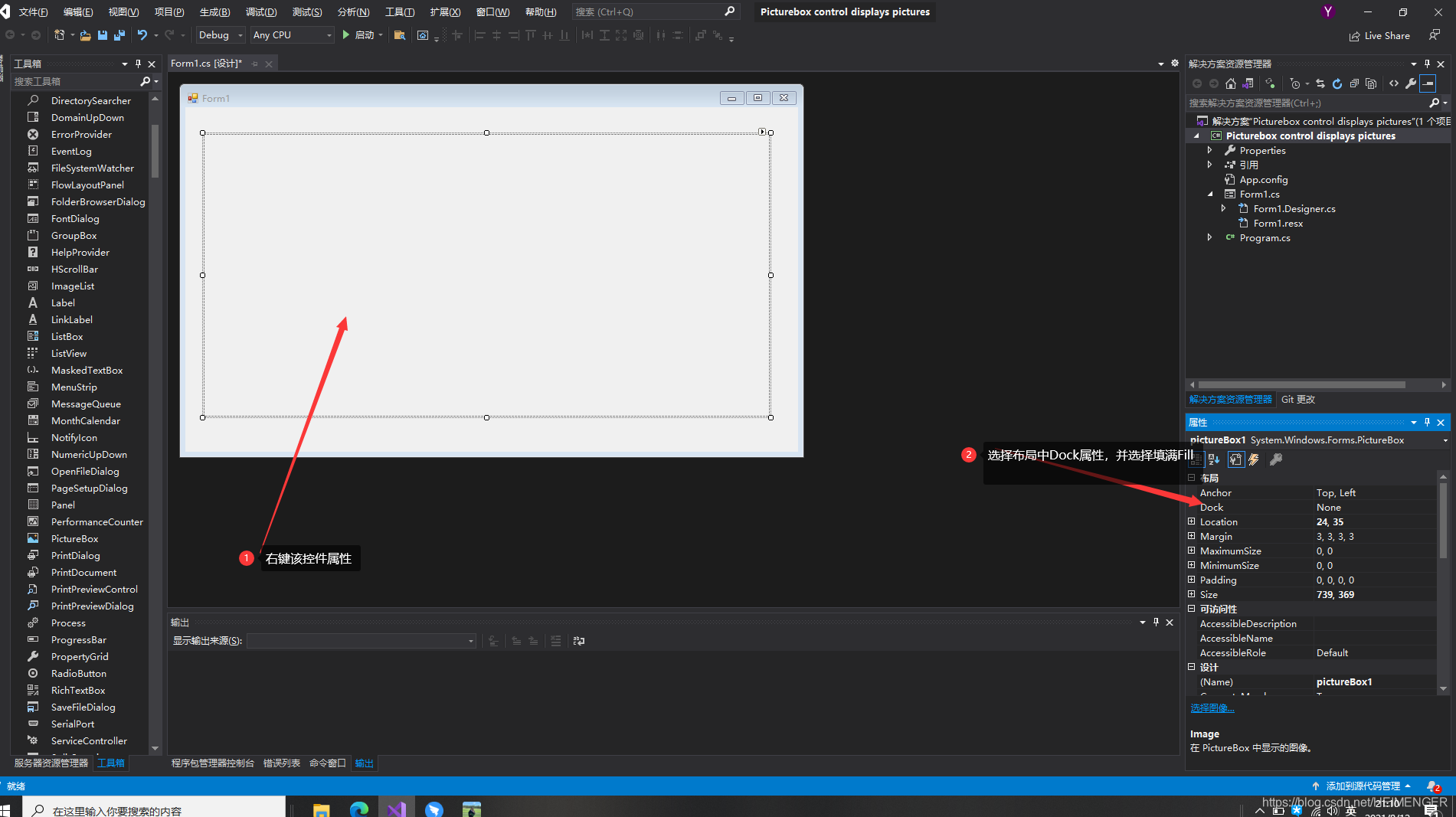Open Properties wrench in Solution Explorer toolbar
Image resolution: width=1456 pixels, height=817 pixels.
pyautogui.click(x=1411, y=83)
